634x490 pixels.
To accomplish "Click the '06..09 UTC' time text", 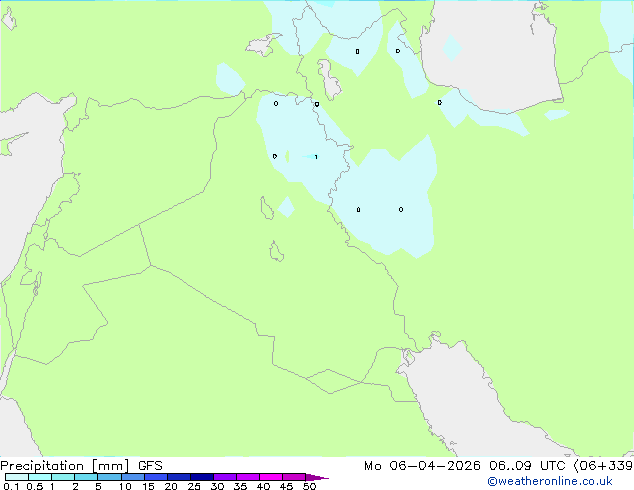I will coord(527,466).
